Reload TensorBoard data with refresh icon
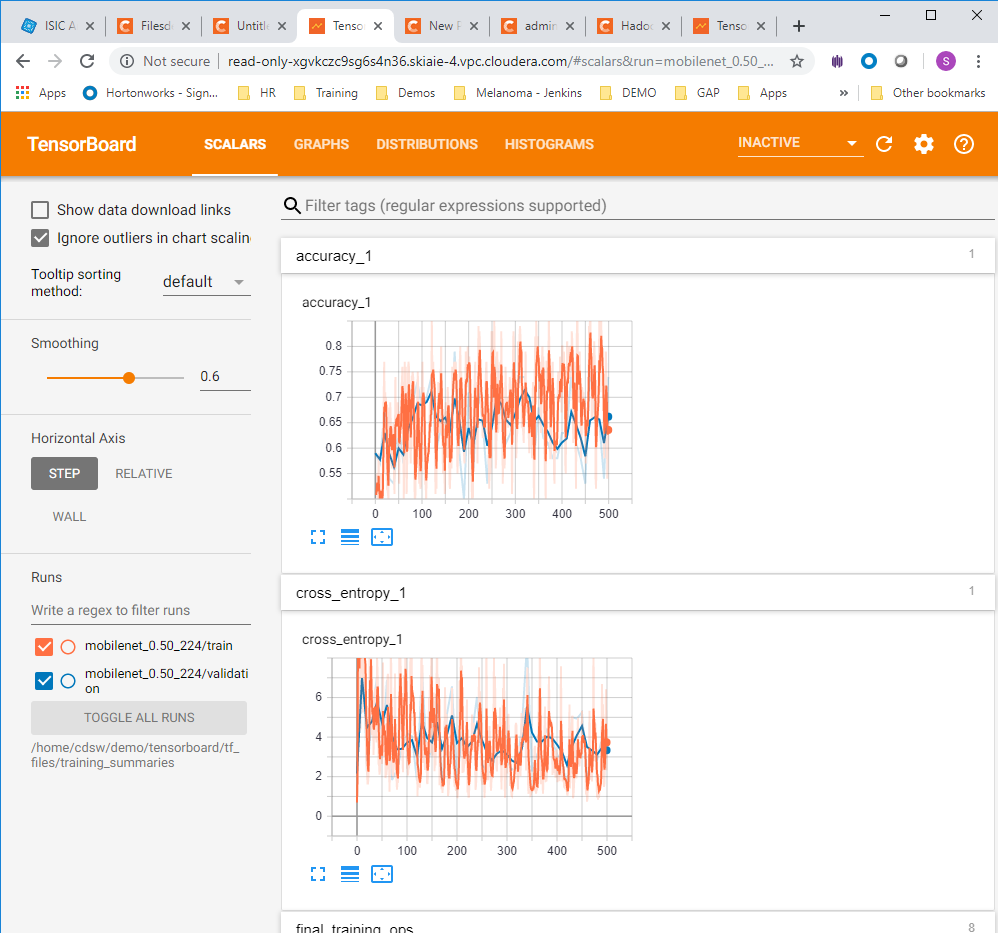Screen dimensions: 998x933 point(883,144)
